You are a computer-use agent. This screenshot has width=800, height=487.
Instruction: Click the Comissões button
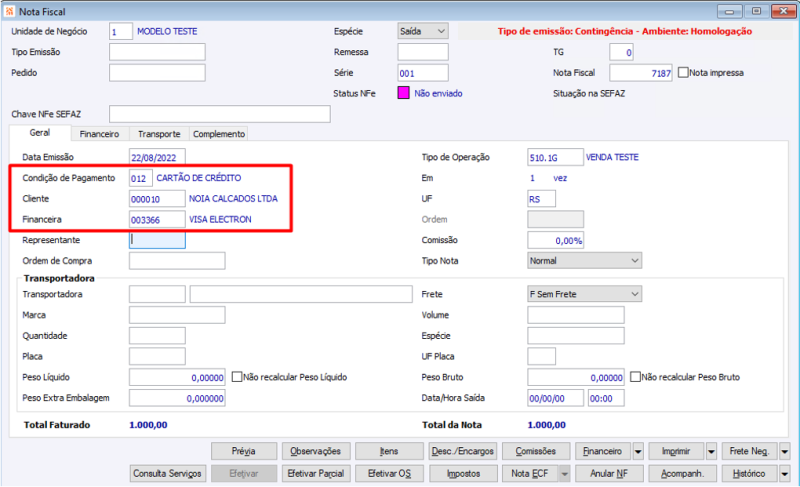pos(536,451)
